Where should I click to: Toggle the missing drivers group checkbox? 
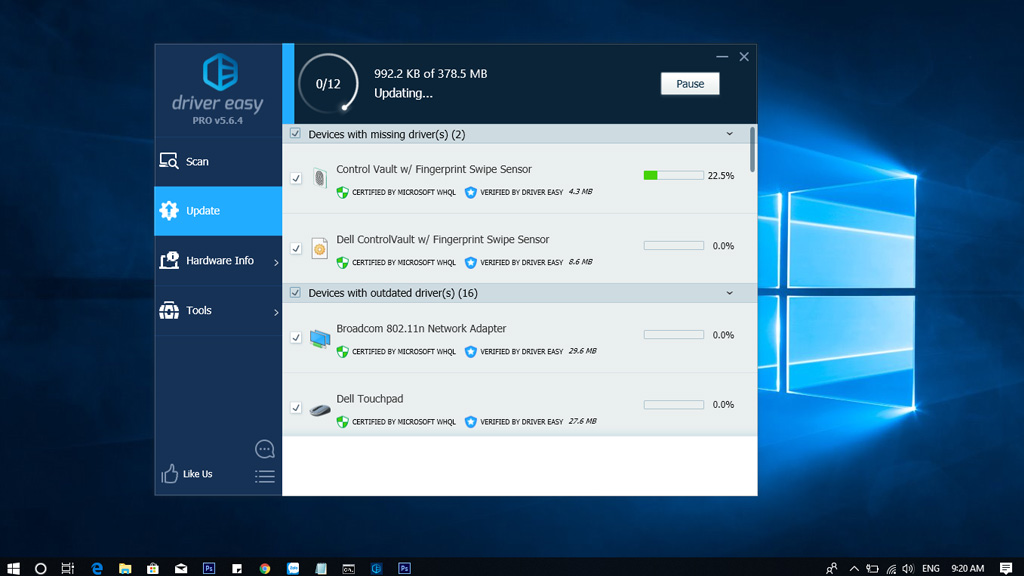pyautogui.click(x=295, y=134)
